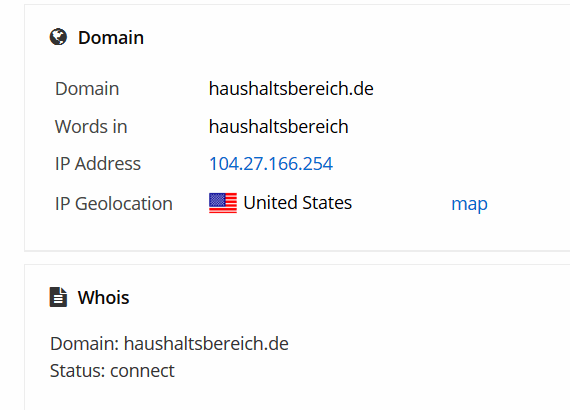Screen dimensions: 570x410
Task: Click the globe icon beside Domain heading
Action: tap(58, 37)
